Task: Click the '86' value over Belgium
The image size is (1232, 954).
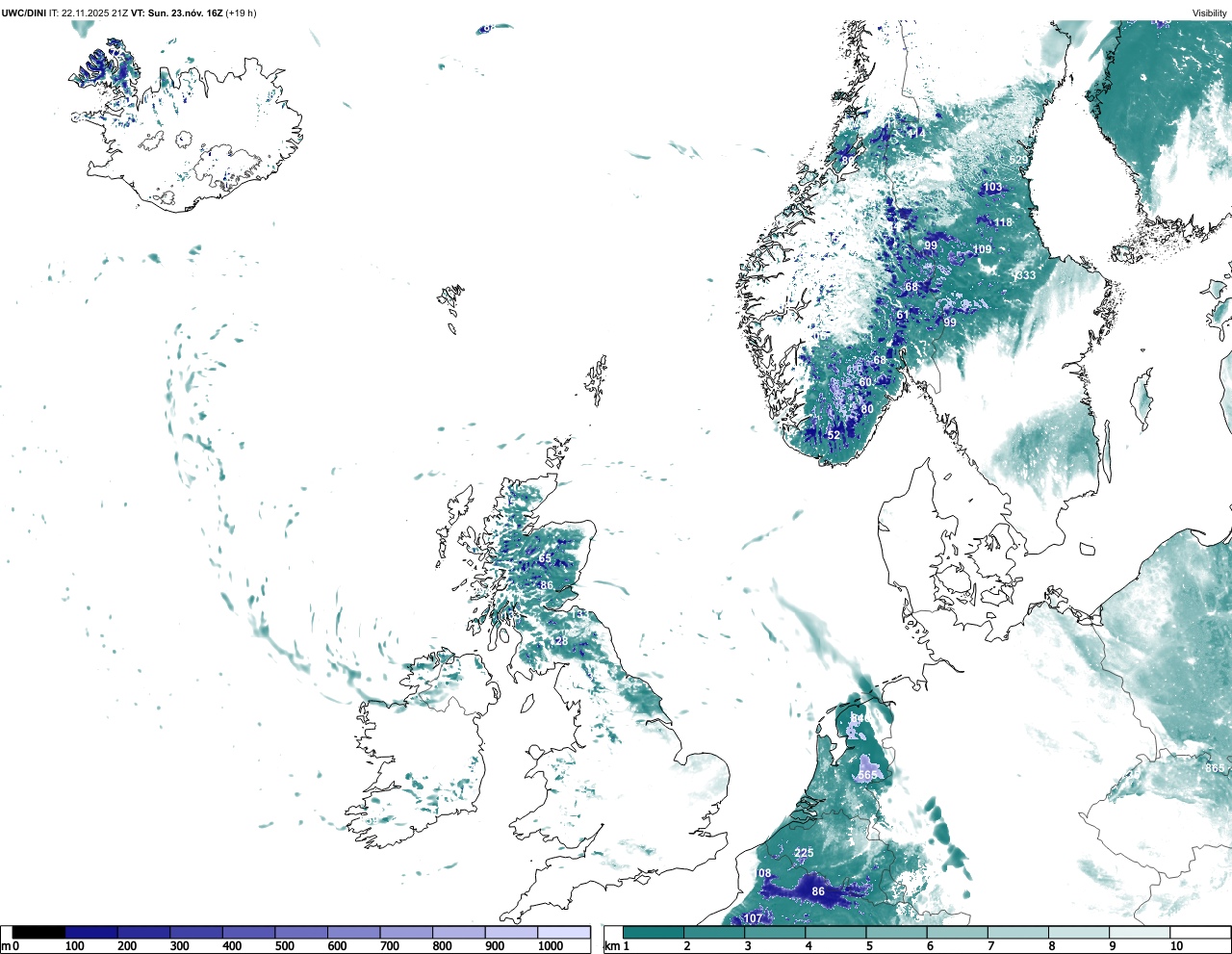Action: point(818,891)
